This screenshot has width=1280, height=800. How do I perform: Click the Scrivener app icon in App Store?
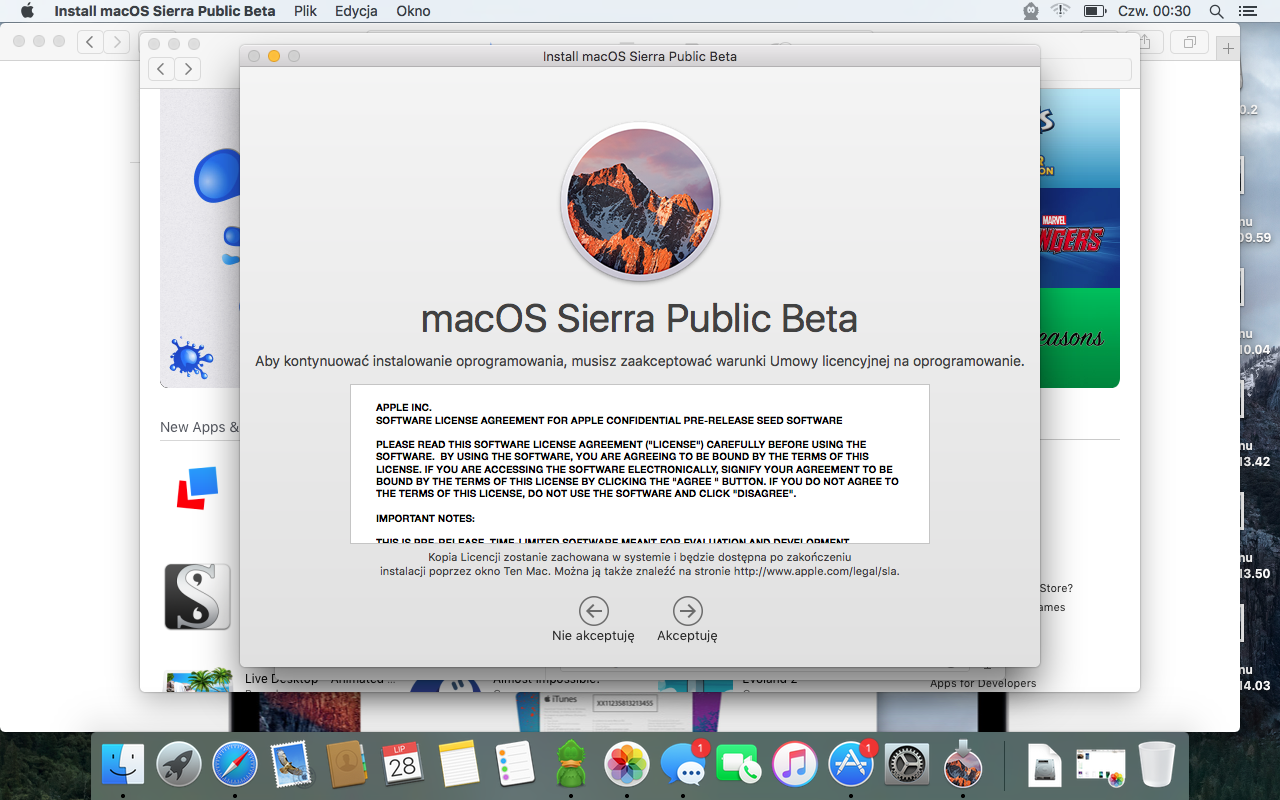[x=198, y=597]
